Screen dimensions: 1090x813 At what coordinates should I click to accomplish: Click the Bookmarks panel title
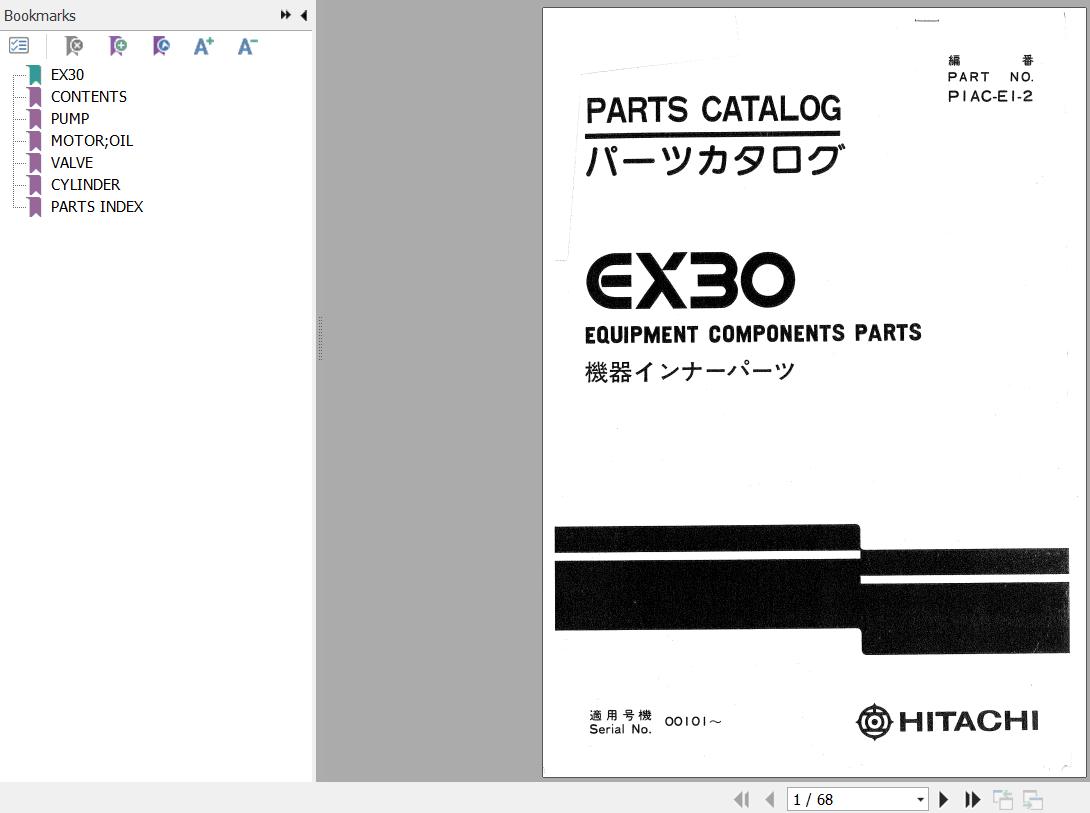(40, 15)
